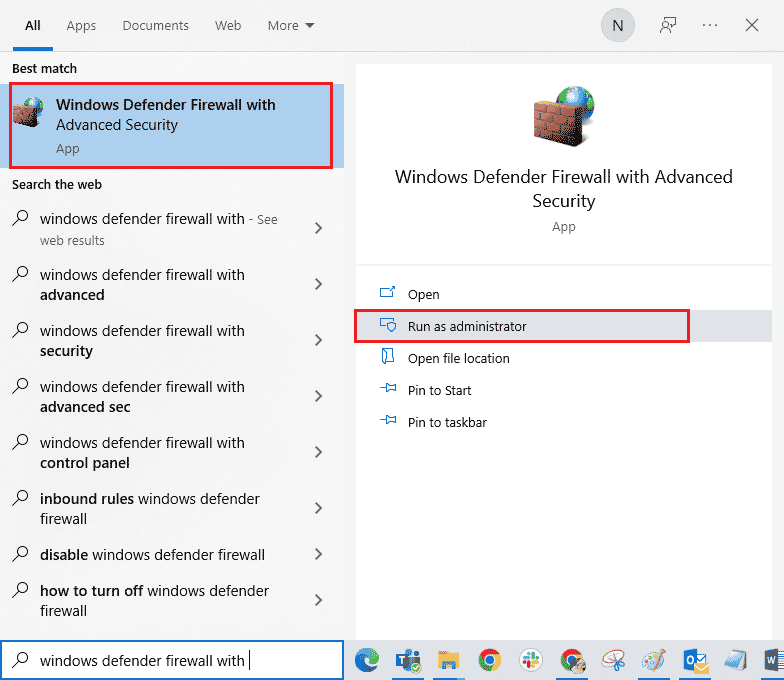
Task: Switch to the Documents tab
Action: coord(156,26)
